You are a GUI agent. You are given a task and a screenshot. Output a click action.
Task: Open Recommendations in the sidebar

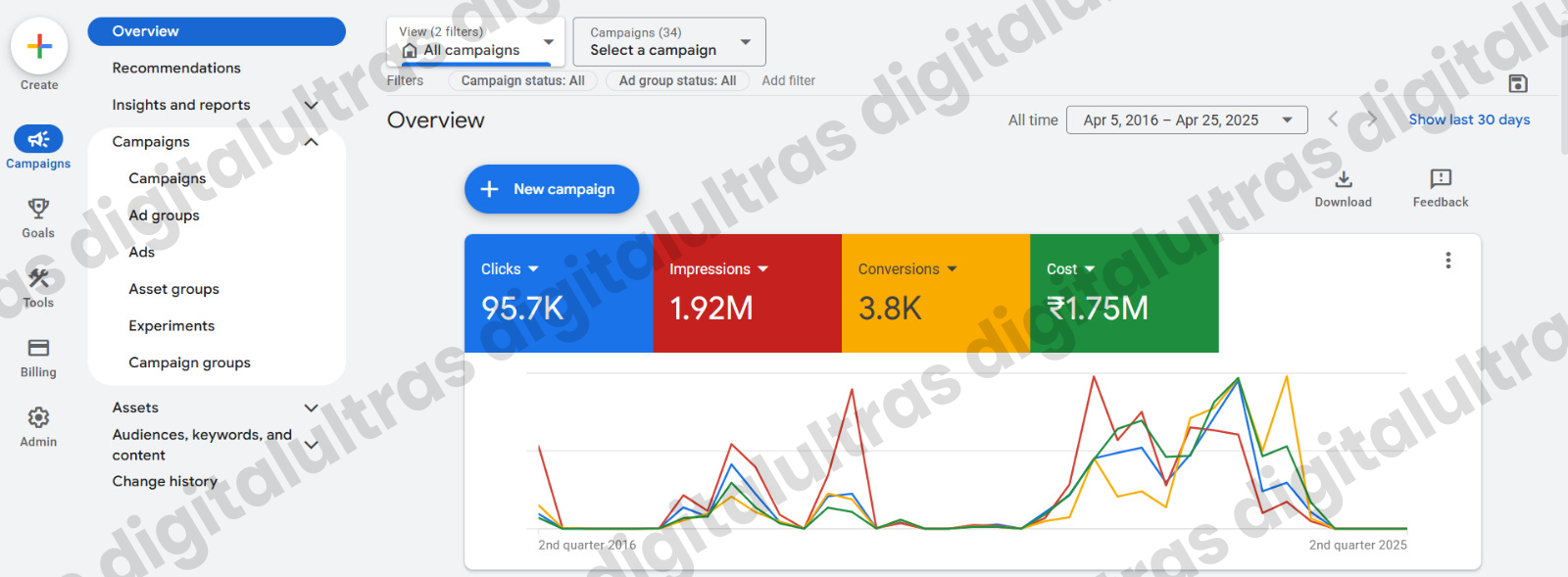tap(176, 68)
